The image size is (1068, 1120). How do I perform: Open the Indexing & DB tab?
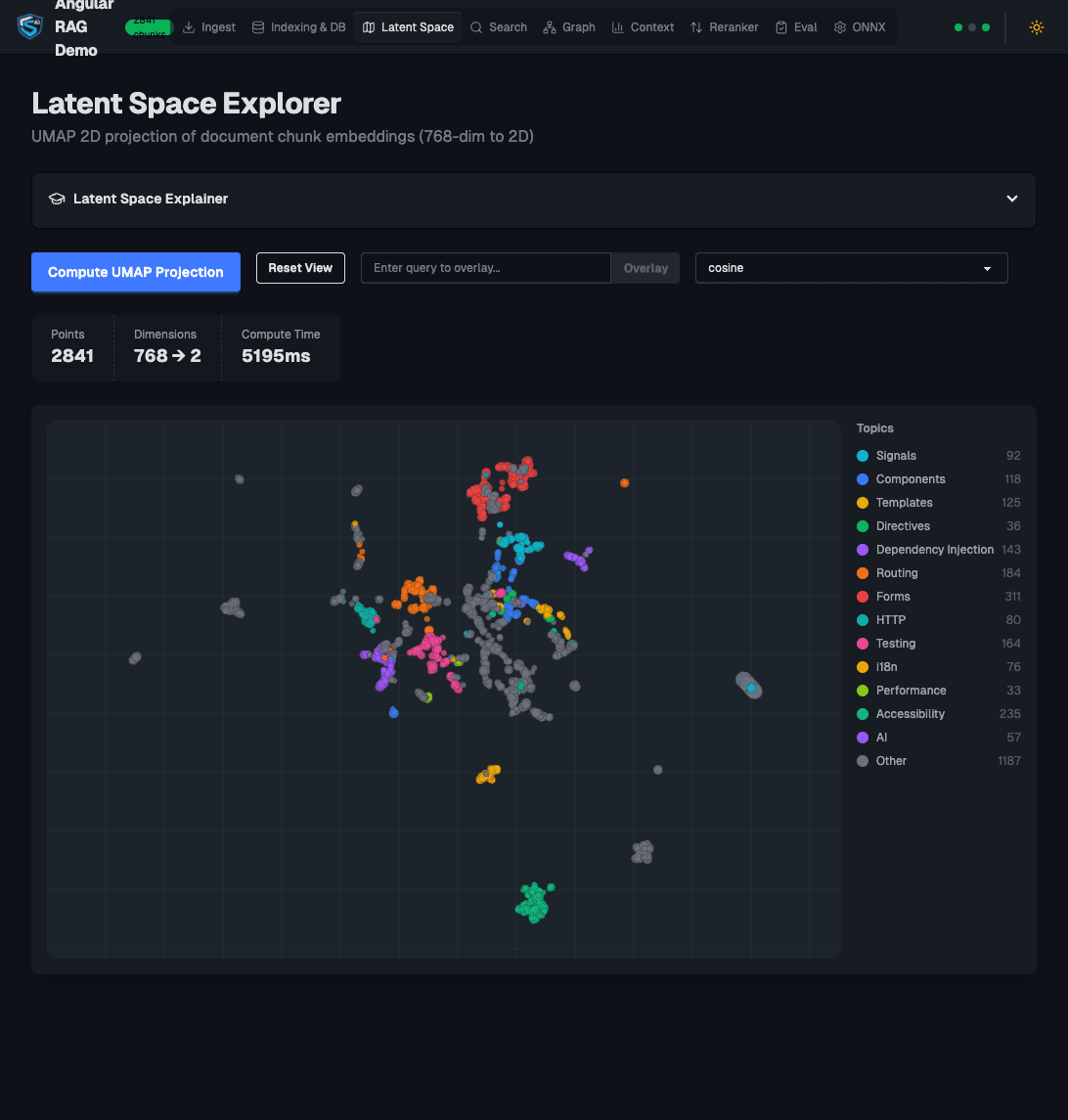pos(298,27)
